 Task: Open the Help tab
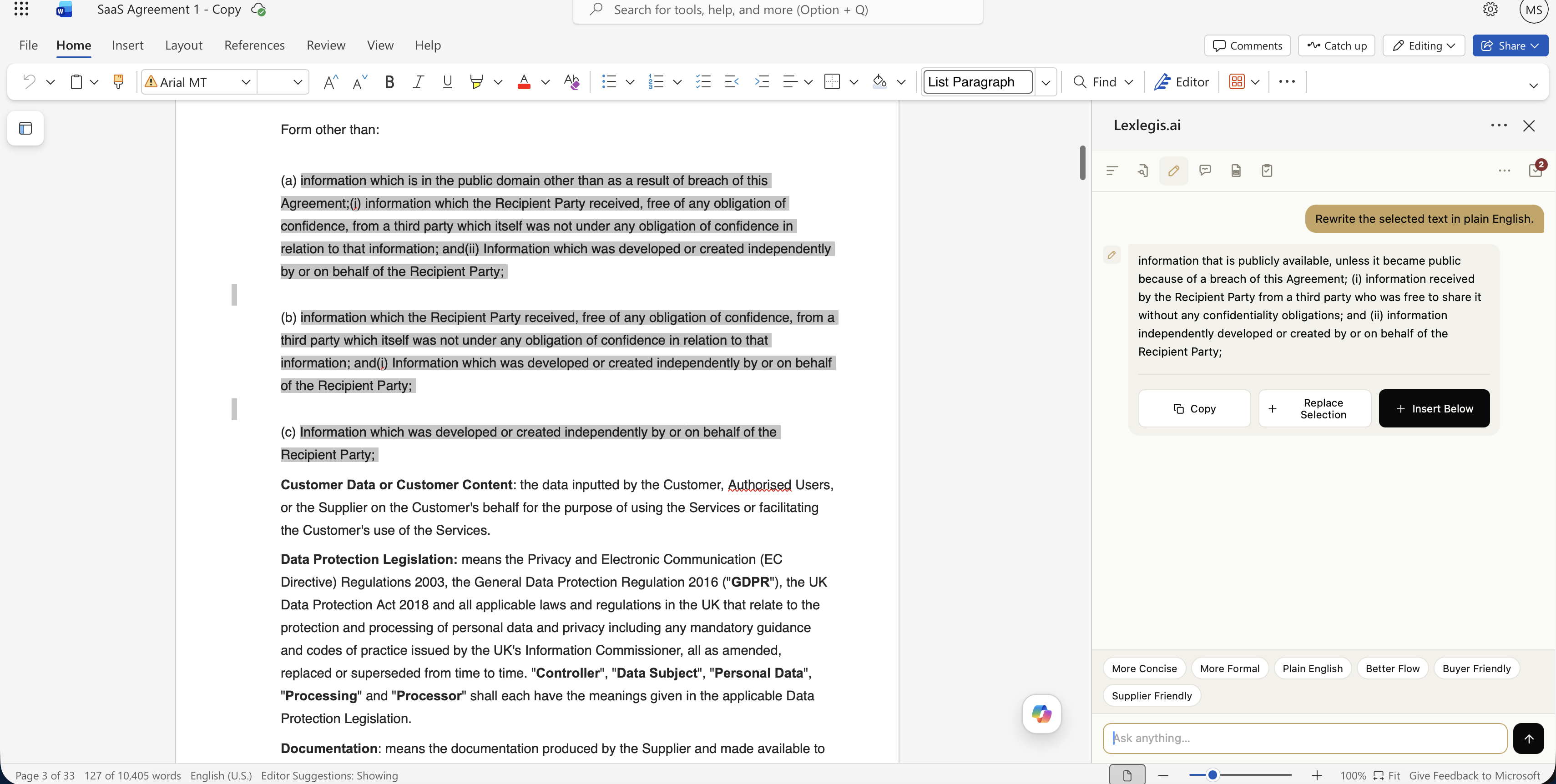point(428,45)
